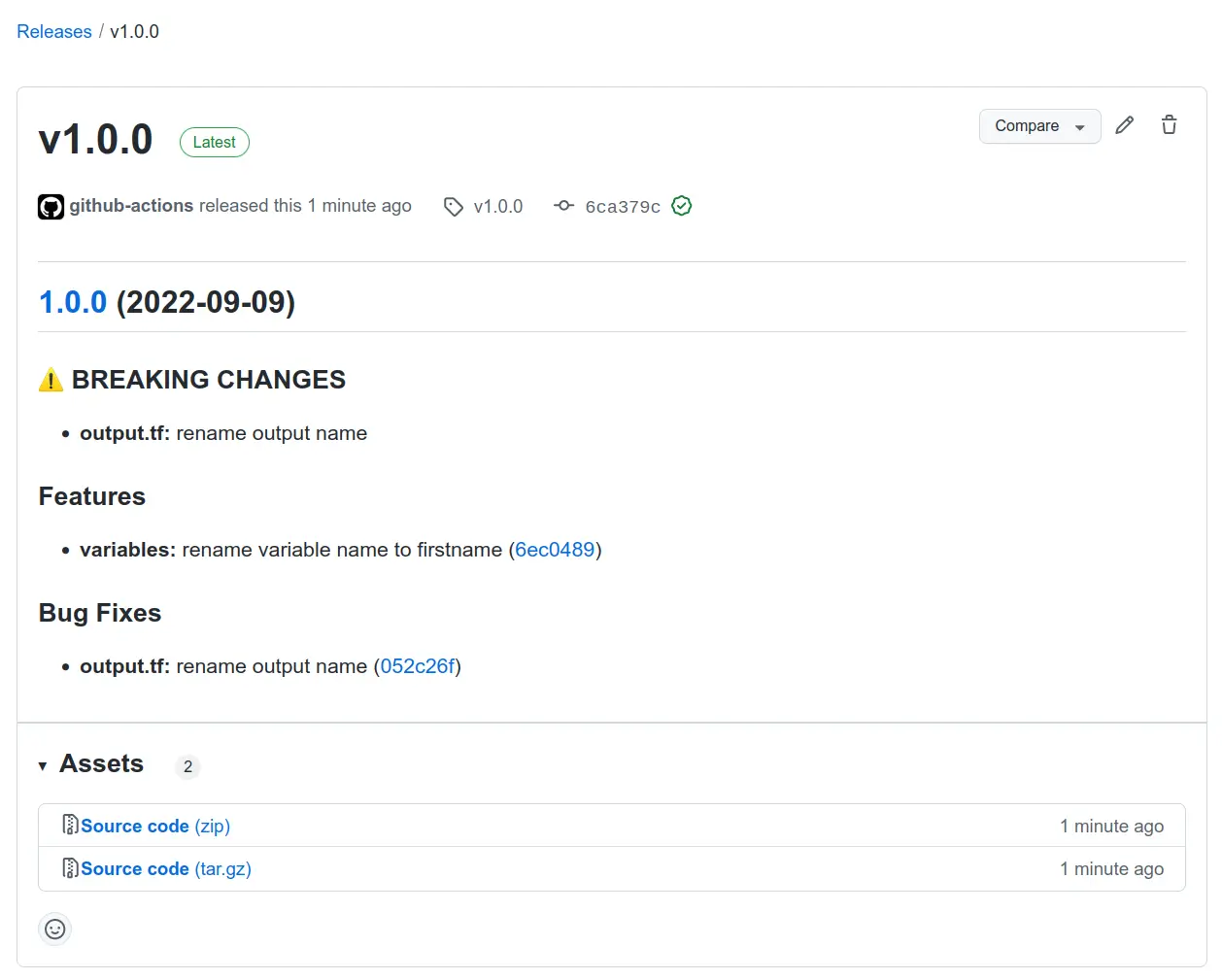Open commit link 6ec0489
Viewport: 1222px width, 980px height.
(556, 550)
